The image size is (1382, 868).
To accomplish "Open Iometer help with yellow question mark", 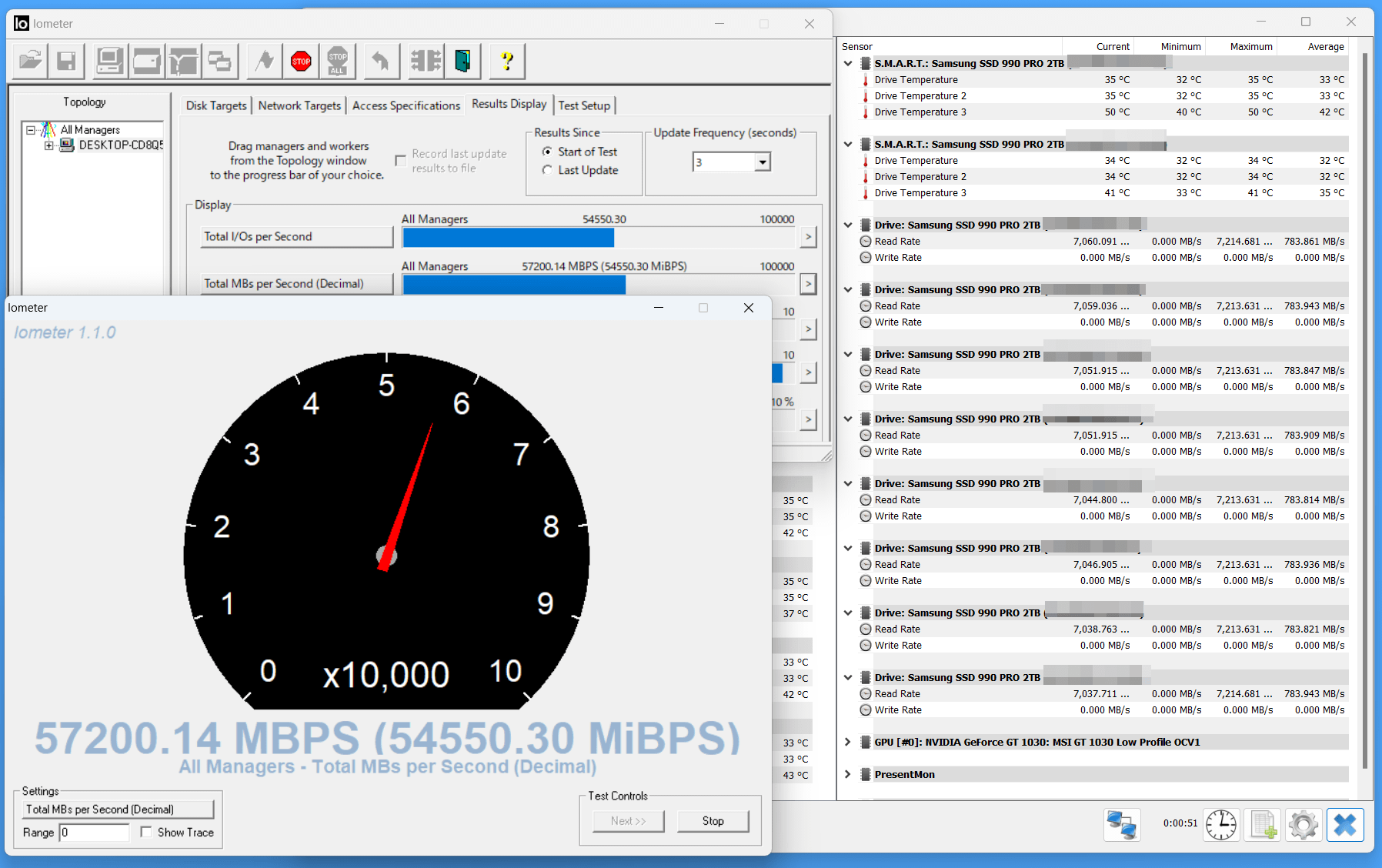I will pyautogui.click(x=507, y=61).
